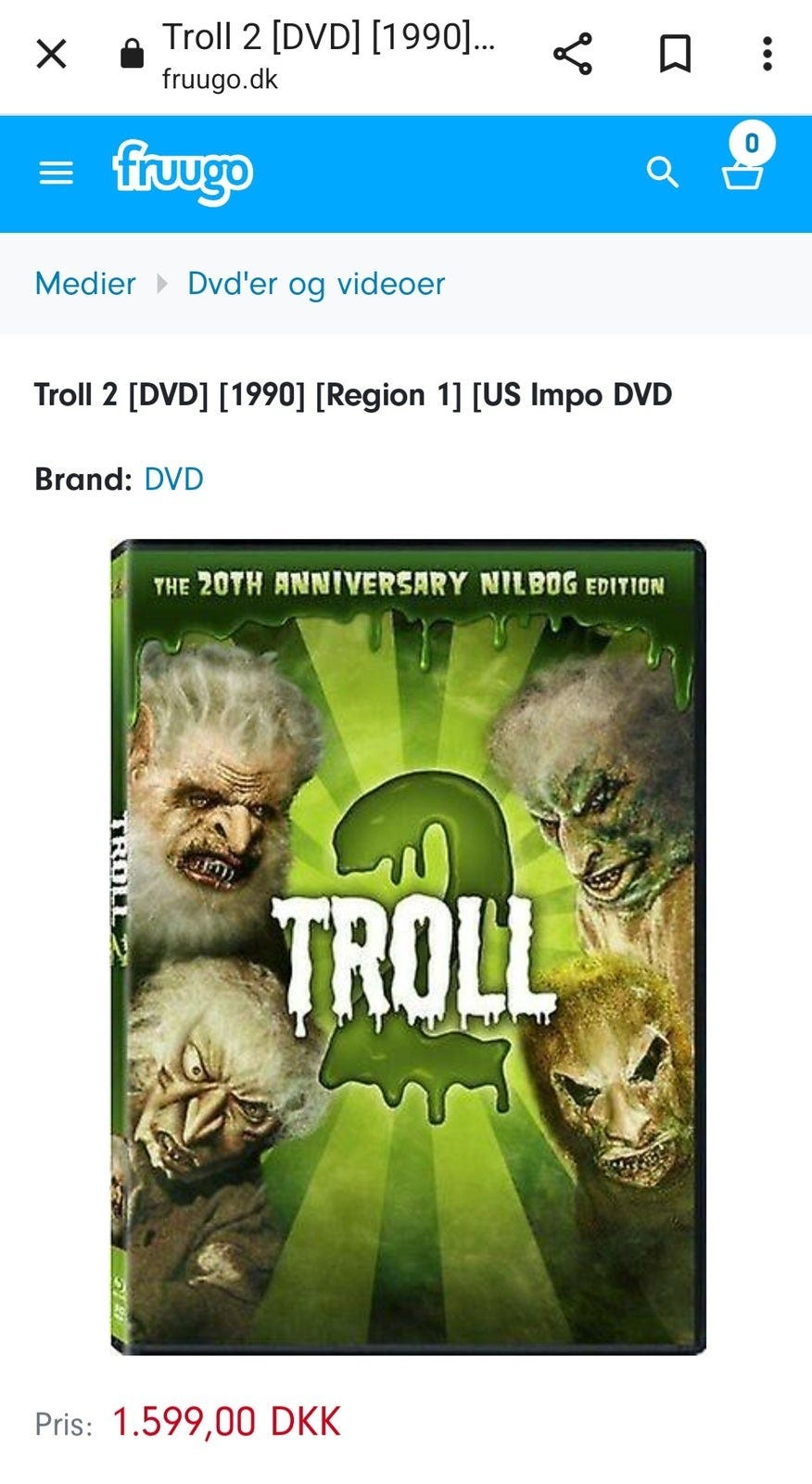The image size is (812, 1484).
Task: Open the three-dot browser menu
Action: [x=767, y=54]
